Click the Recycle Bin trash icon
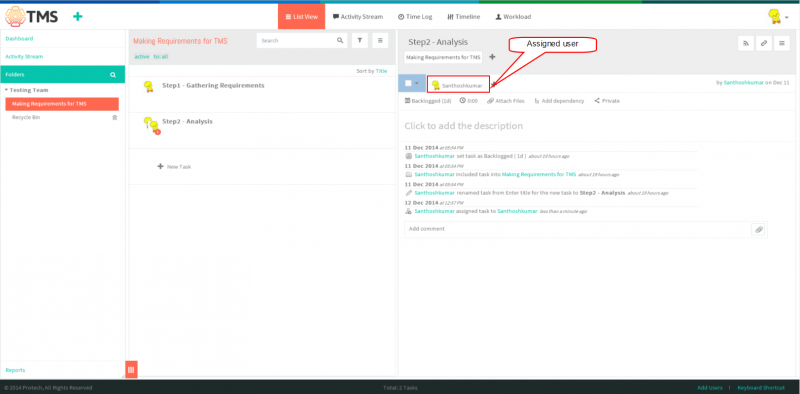800x394 pixels. pyautogui.click(x=115, y=117)
